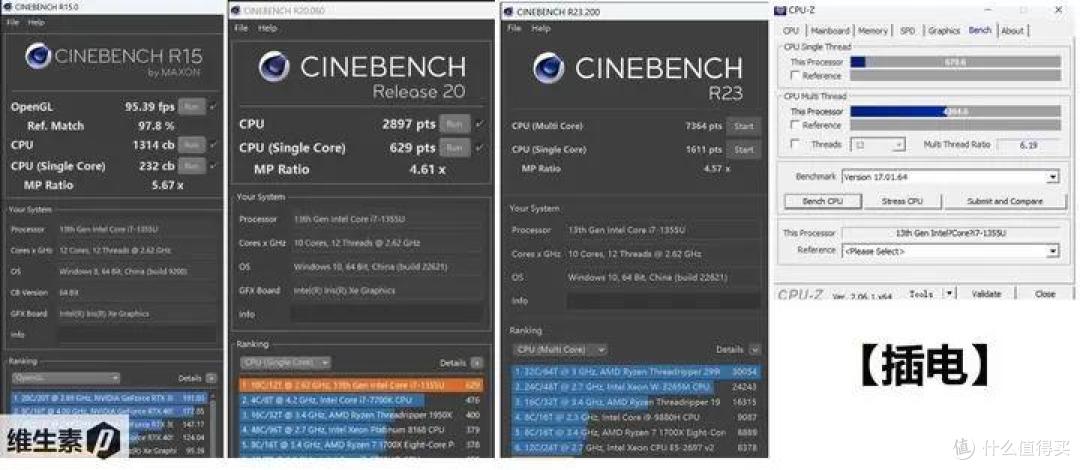Viewport: 1080px width, 470px height.
Task: Switch to the SPD tab in CPU-Z
Action: click(x=907, y=31)
